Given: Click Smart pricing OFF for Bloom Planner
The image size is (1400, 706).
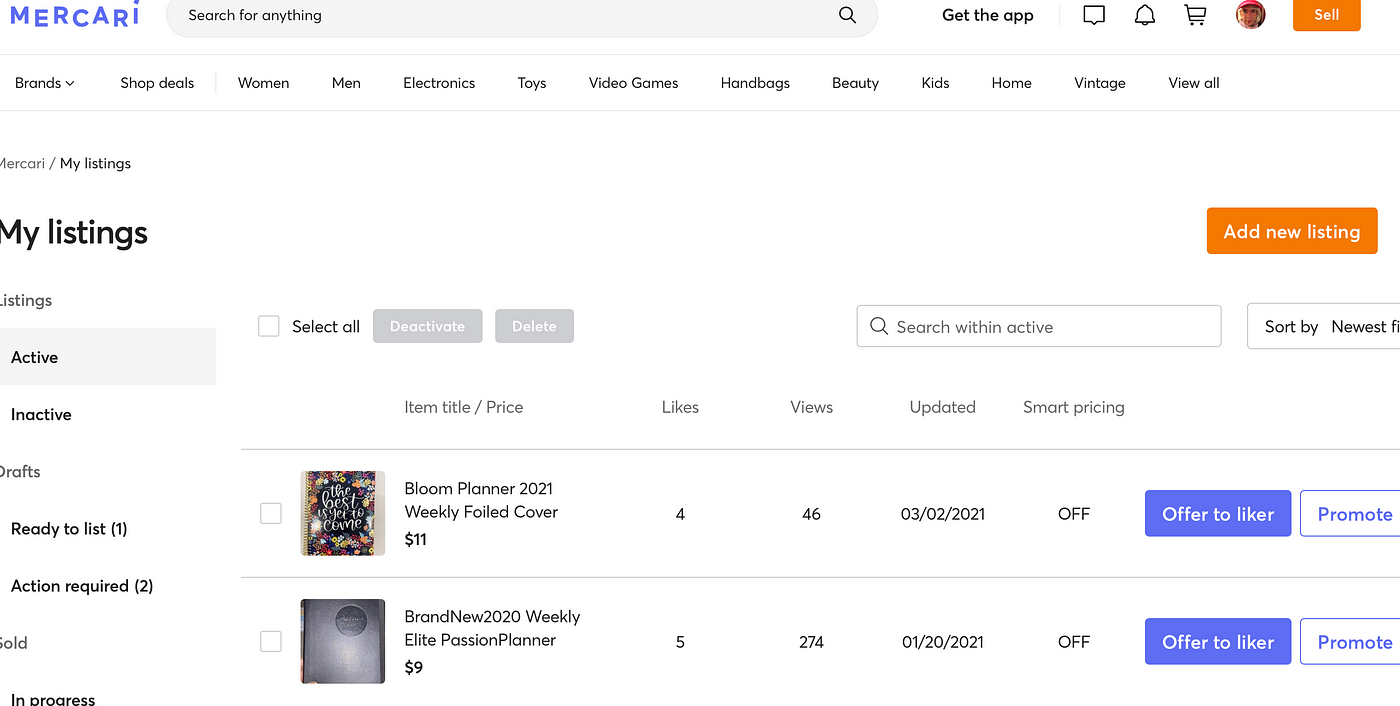Looking at the screenshot, I should tap(1074, 514).
